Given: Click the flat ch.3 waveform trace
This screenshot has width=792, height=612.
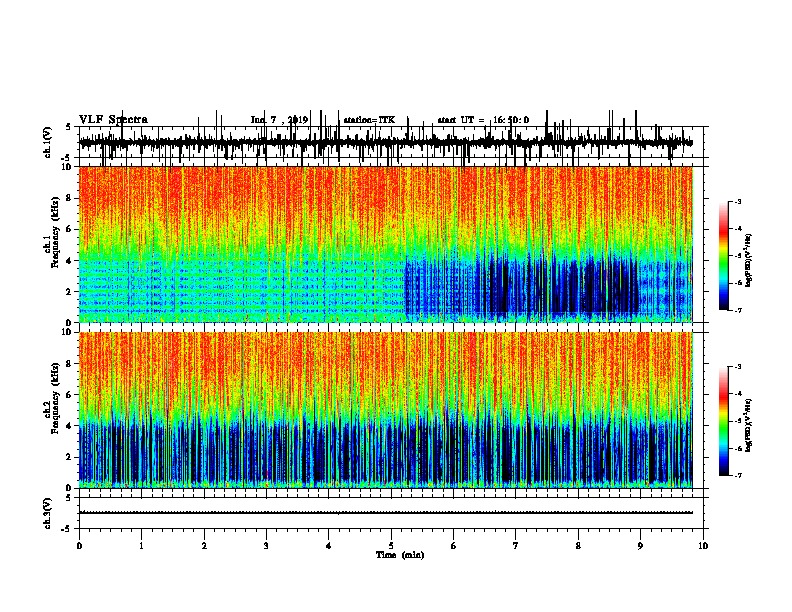Looking at the screenshot, I should pos(386,513).
